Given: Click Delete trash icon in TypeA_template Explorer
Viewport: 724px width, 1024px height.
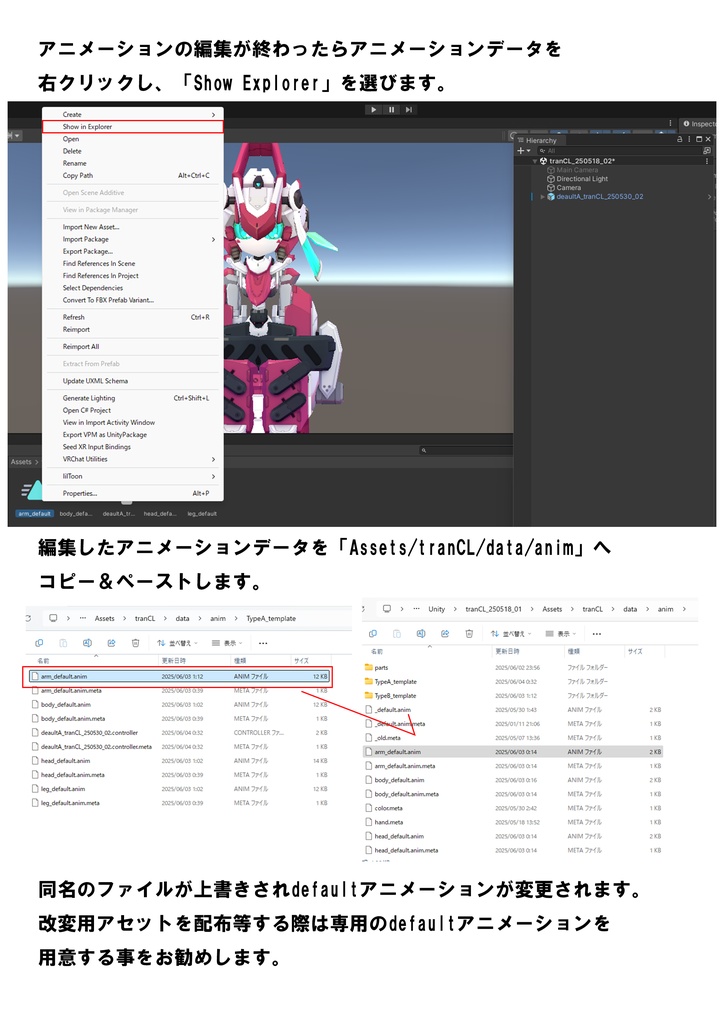Looking at the screenshot, I should [135, 643].
